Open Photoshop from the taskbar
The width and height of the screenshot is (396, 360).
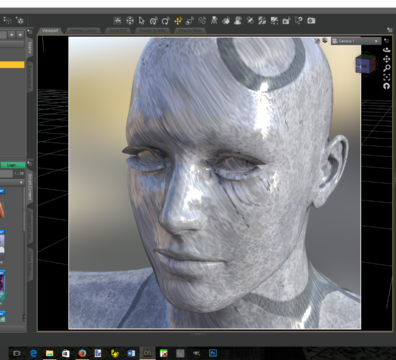213,353
